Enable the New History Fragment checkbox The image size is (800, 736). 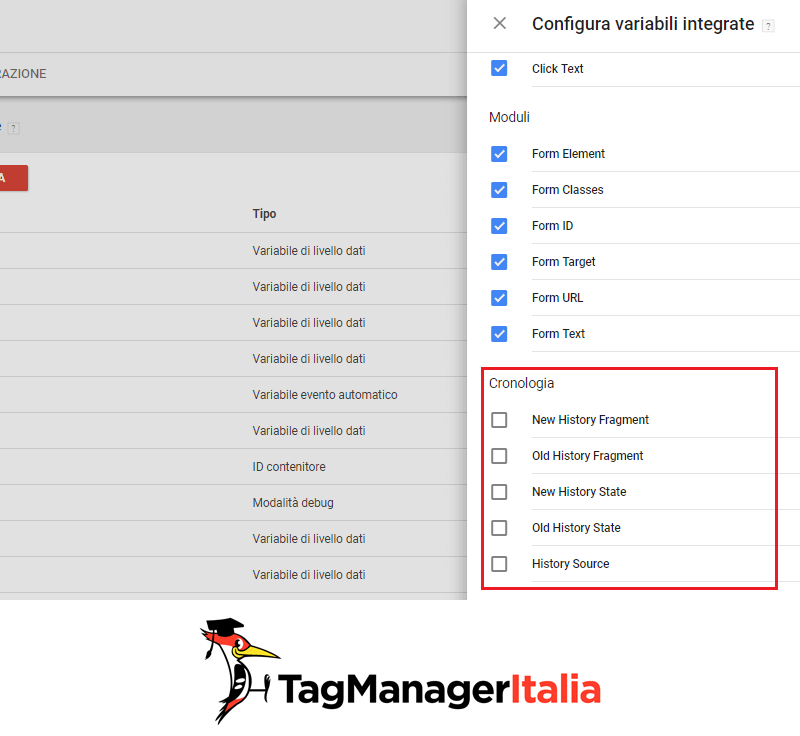499,420
